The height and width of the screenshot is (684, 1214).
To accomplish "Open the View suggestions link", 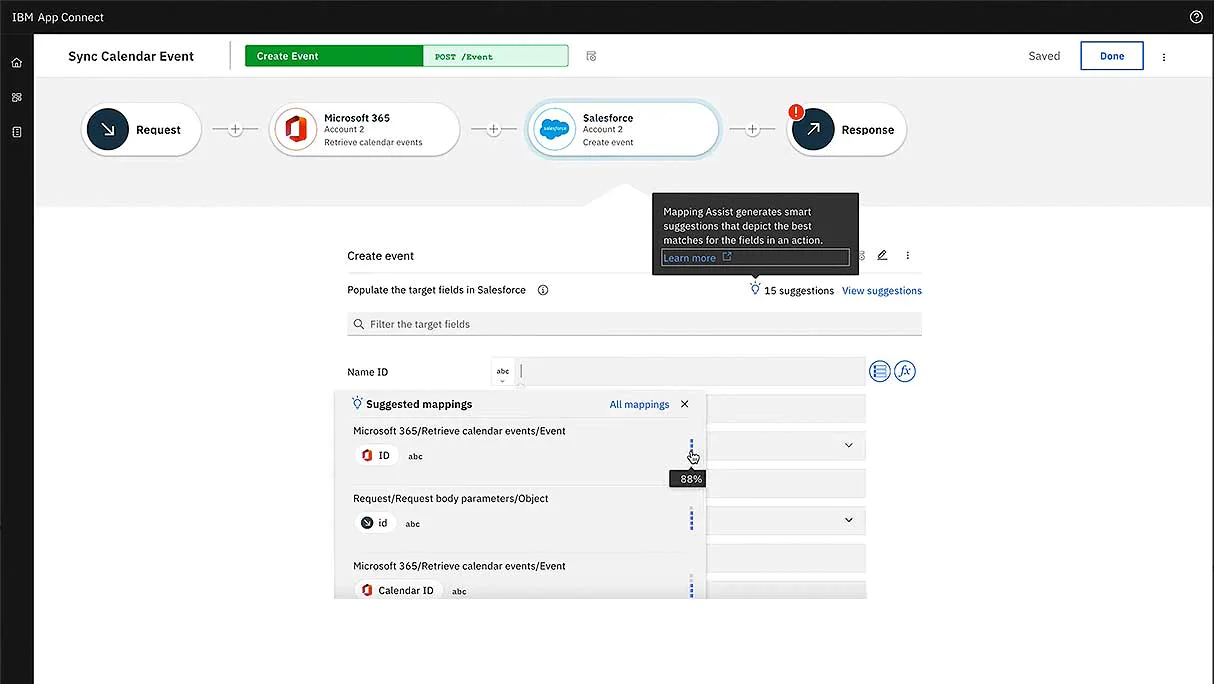I will 881,290.
